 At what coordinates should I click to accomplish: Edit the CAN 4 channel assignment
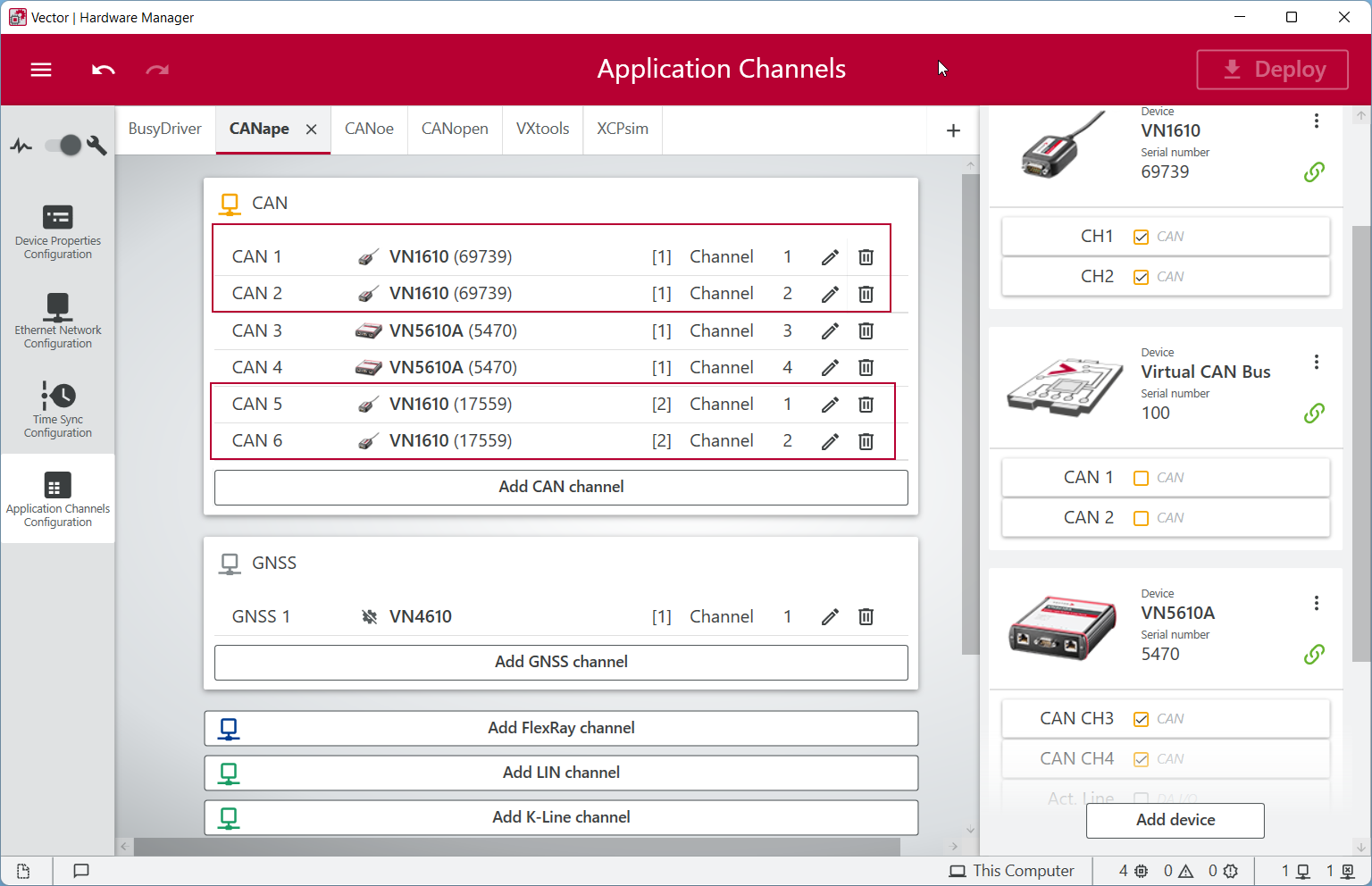point(830,368)
